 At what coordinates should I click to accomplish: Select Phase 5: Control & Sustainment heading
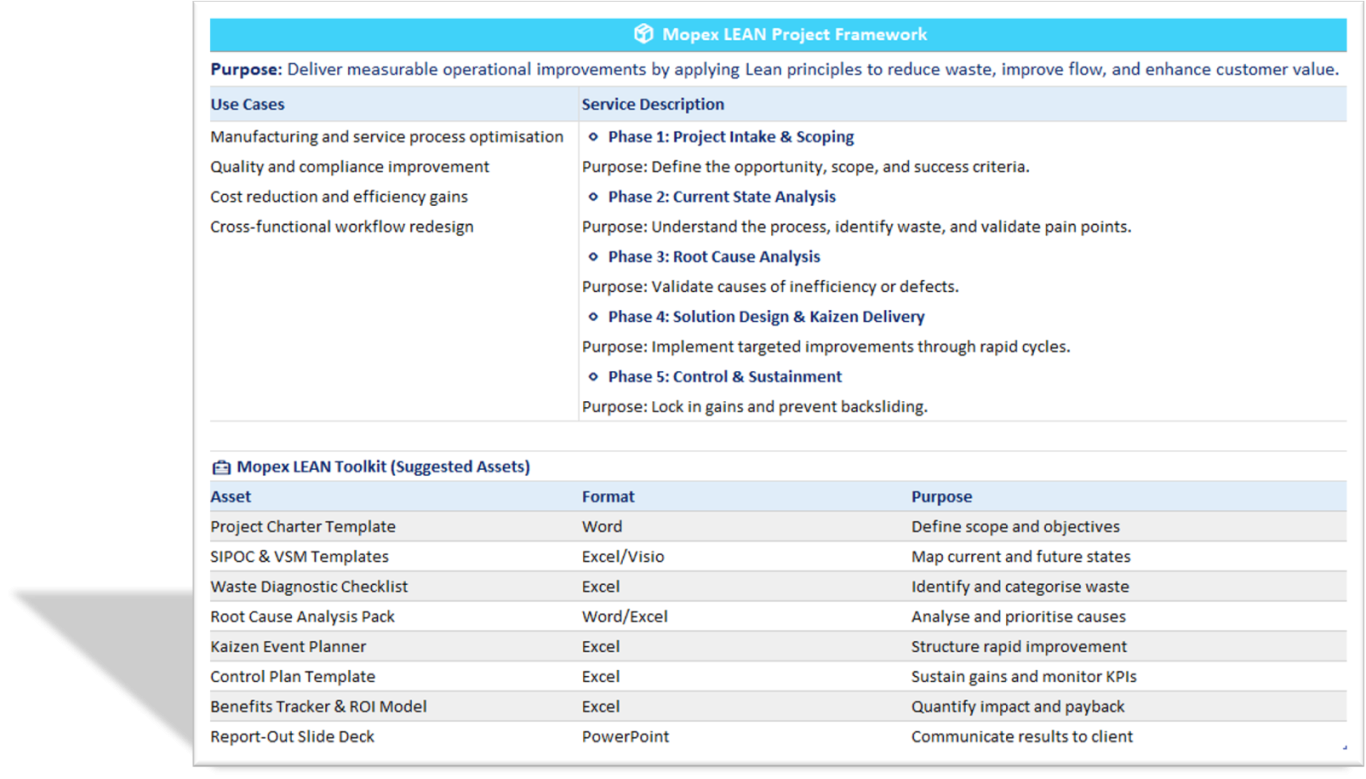(x=724, y=377)
